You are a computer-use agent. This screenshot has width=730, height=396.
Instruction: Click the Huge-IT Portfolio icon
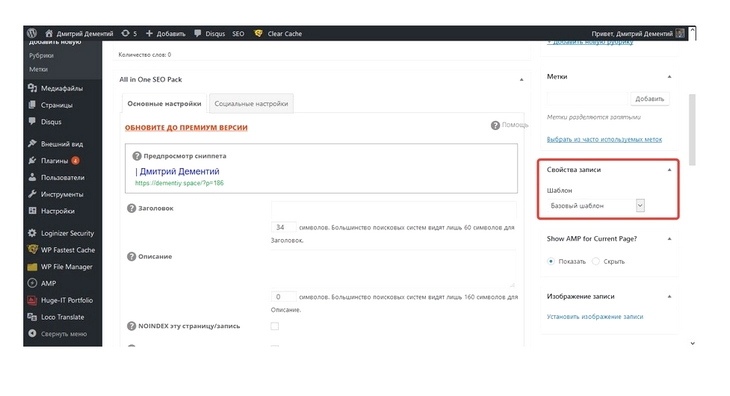(x=32, y=300)
